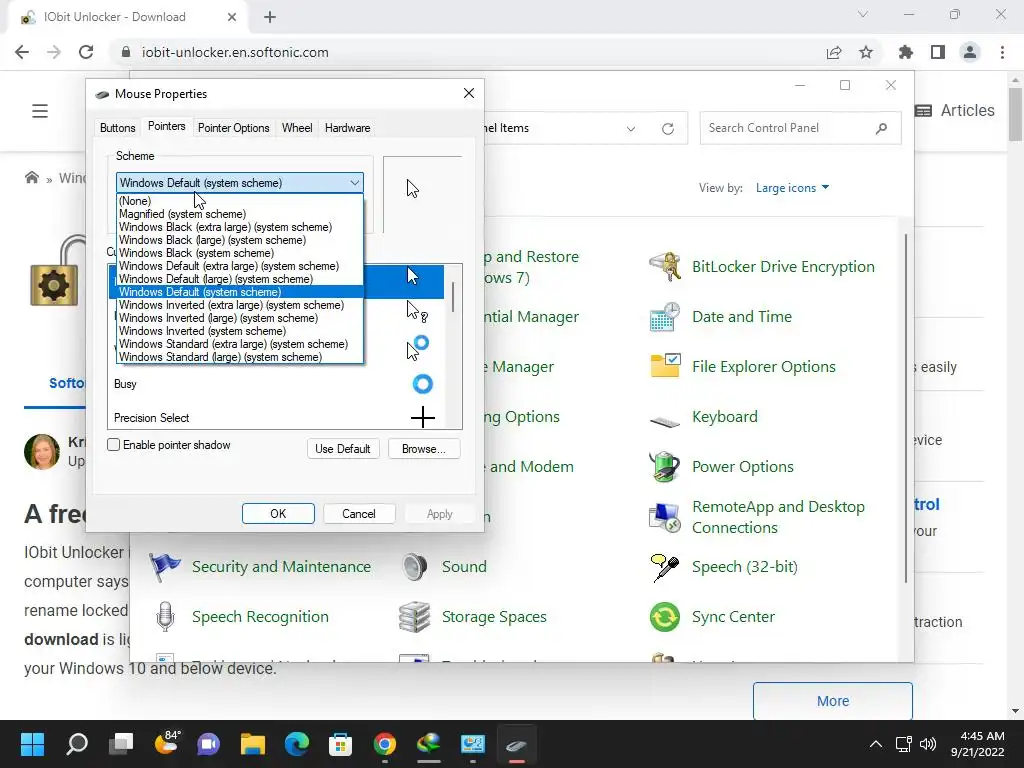Select the Precision Select pointer row
The image size is (1024, 768).
tap(277, 417)
